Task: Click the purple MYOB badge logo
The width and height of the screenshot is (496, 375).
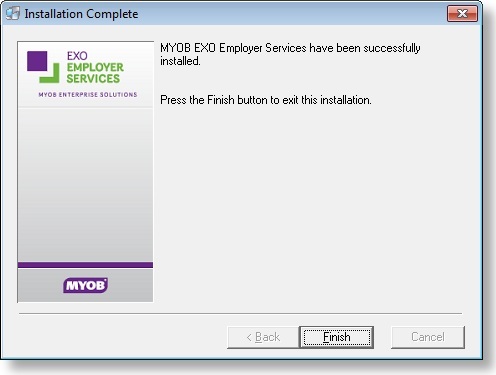Action: [x=85, y=285]
